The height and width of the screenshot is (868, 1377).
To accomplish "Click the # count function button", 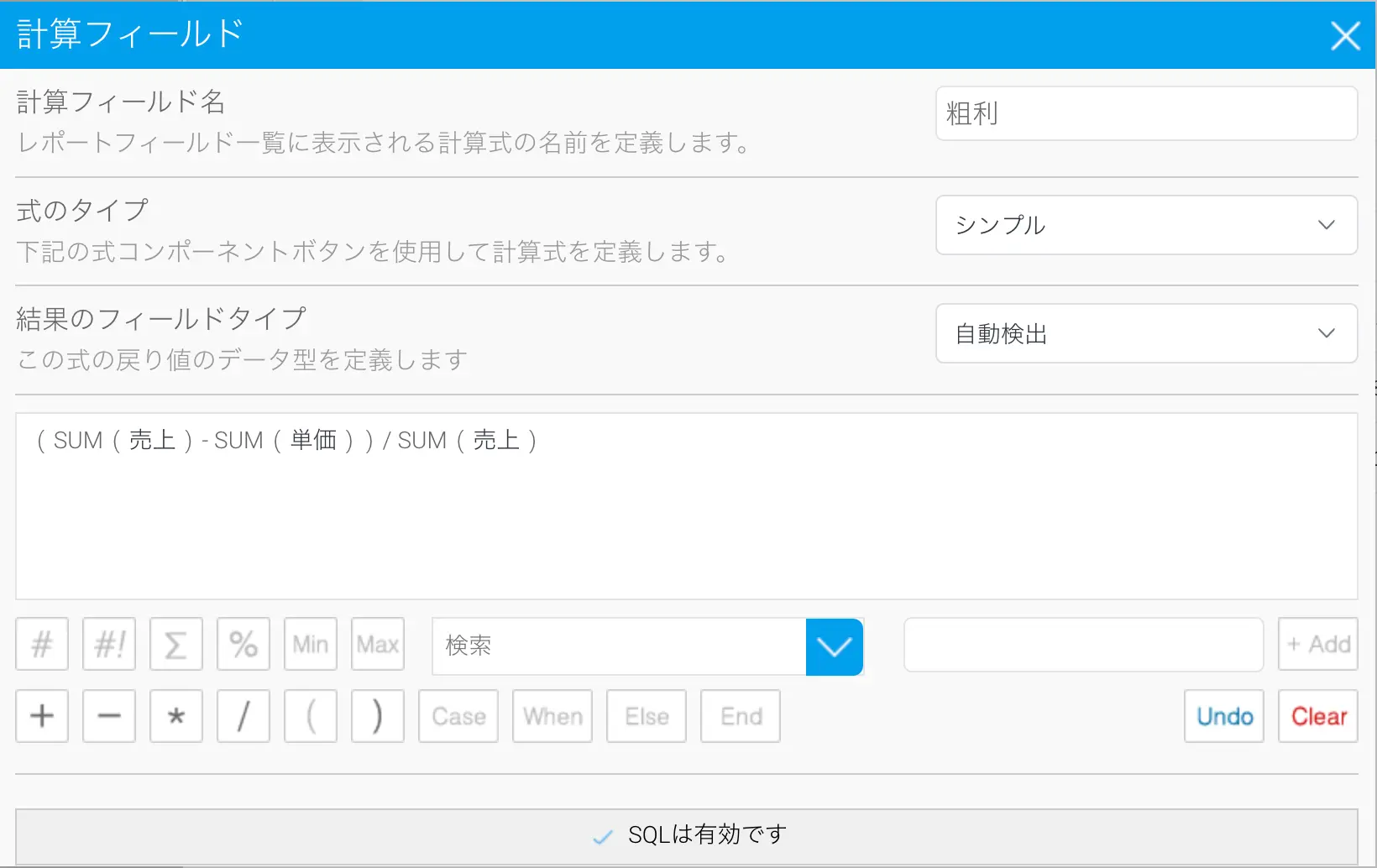I will (x=42, y=644).
